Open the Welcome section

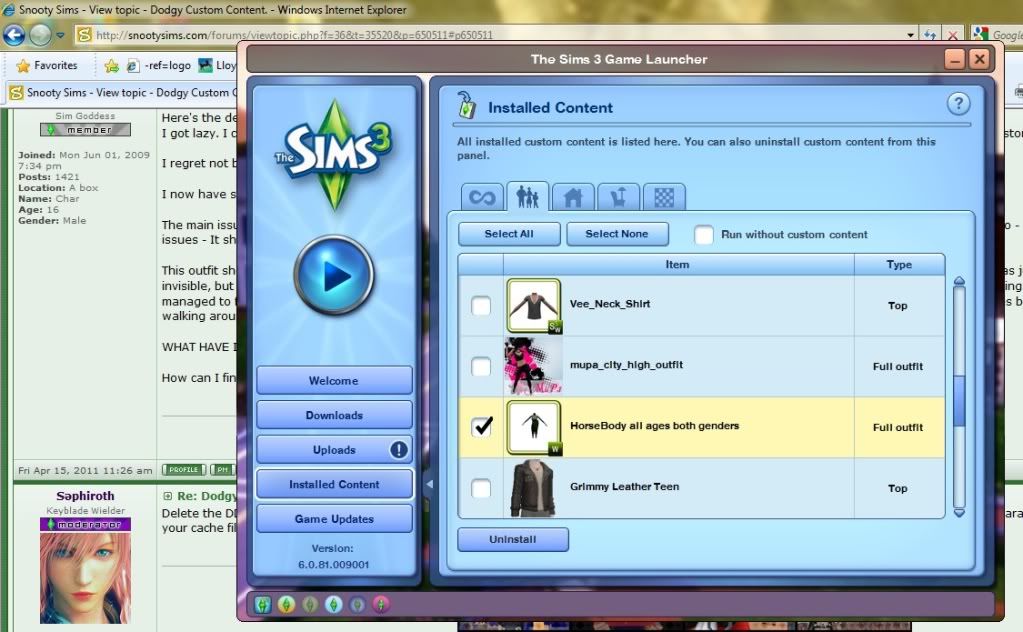[x=334, y=380]
